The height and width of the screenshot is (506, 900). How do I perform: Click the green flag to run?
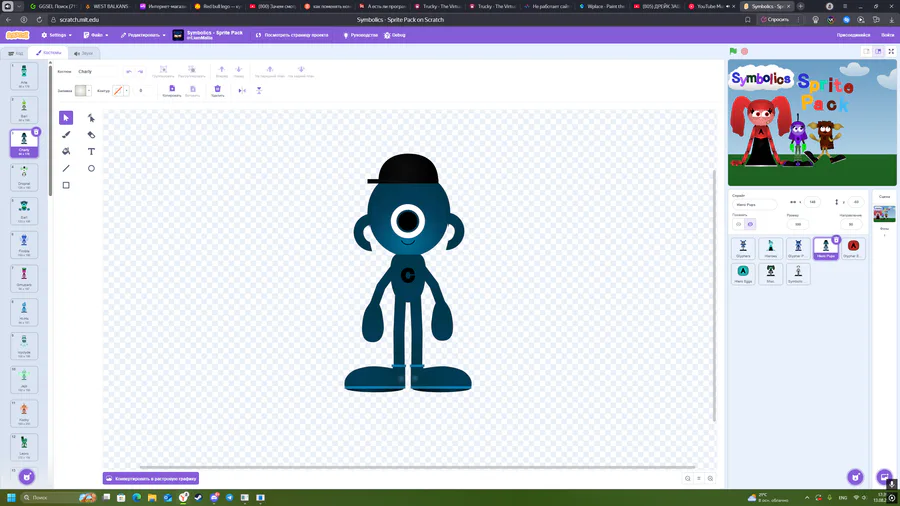click(733, 51)
